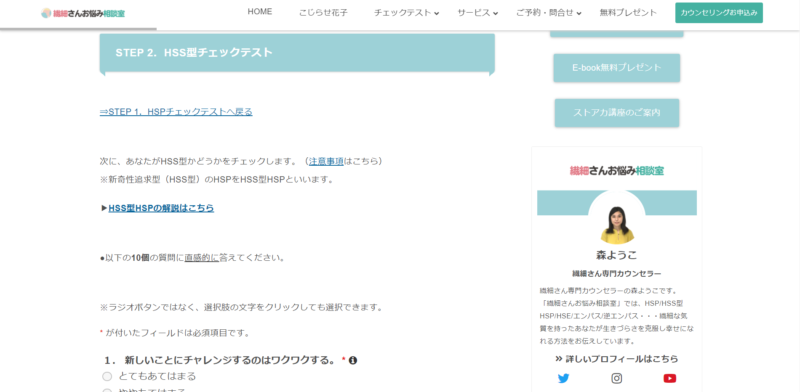Click the info icon beside question 1
This screenshot has height=392, width=800.
(353, 360)
